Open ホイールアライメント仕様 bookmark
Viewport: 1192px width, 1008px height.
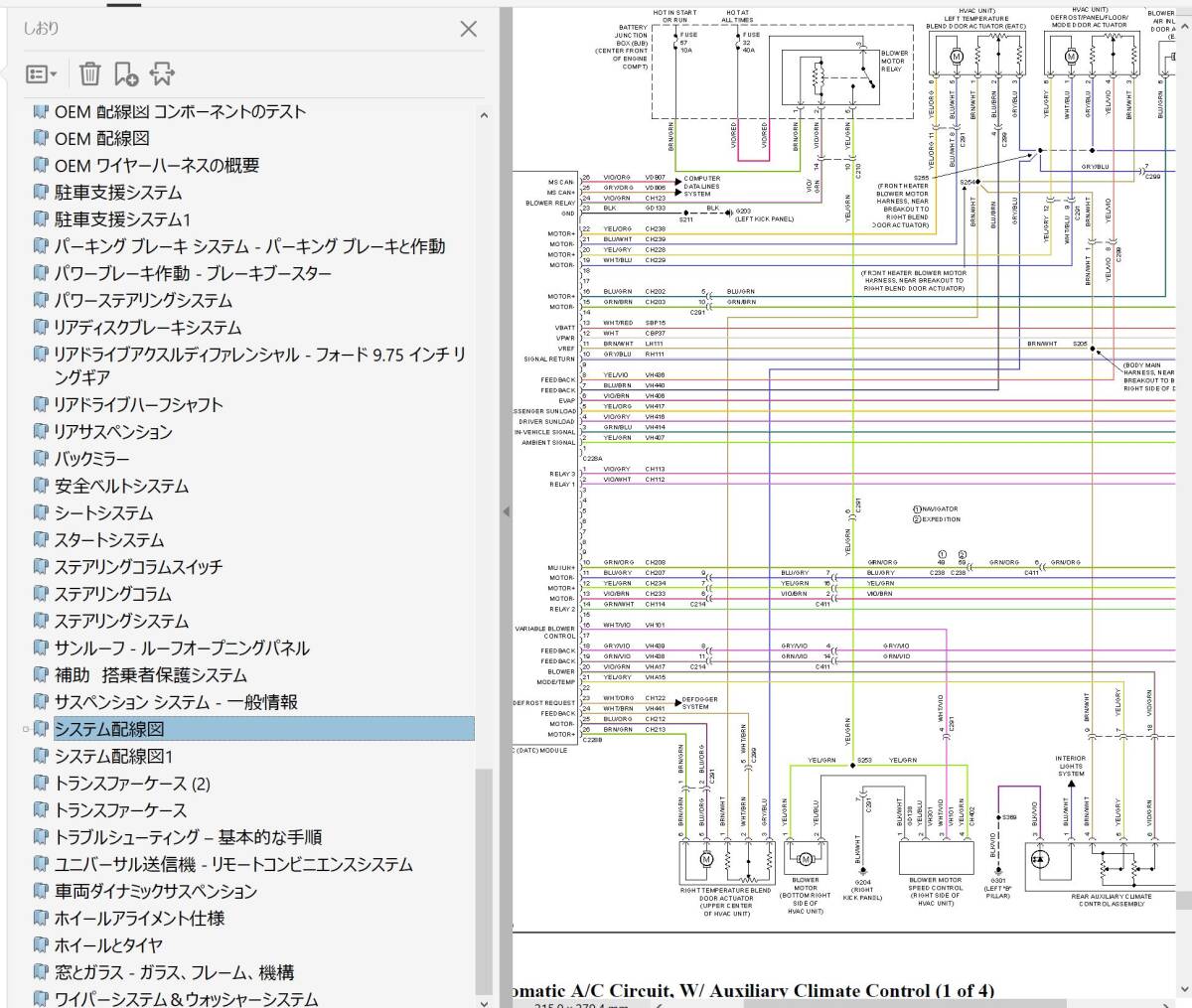tap(140, 918)
